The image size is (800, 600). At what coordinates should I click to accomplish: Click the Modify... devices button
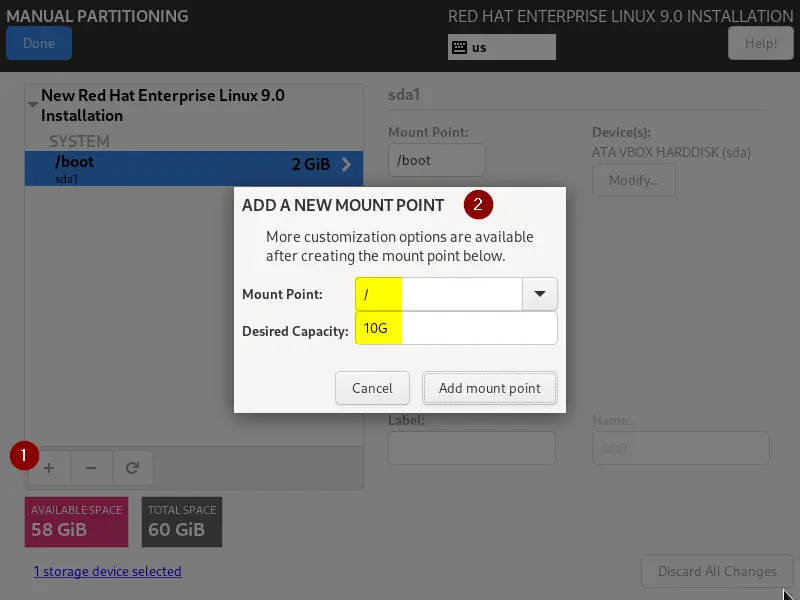(x=634, y=180)
